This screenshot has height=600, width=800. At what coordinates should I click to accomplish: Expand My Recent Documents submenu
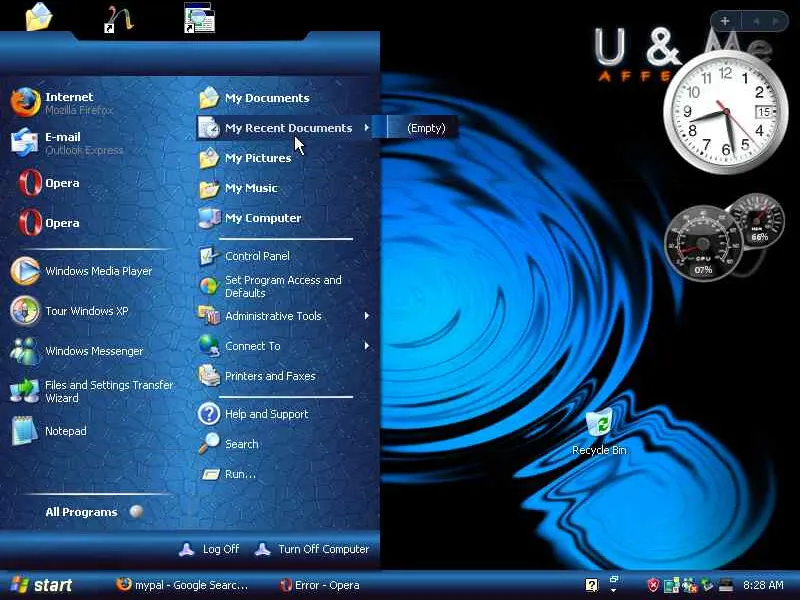click(x=286, y=128)
